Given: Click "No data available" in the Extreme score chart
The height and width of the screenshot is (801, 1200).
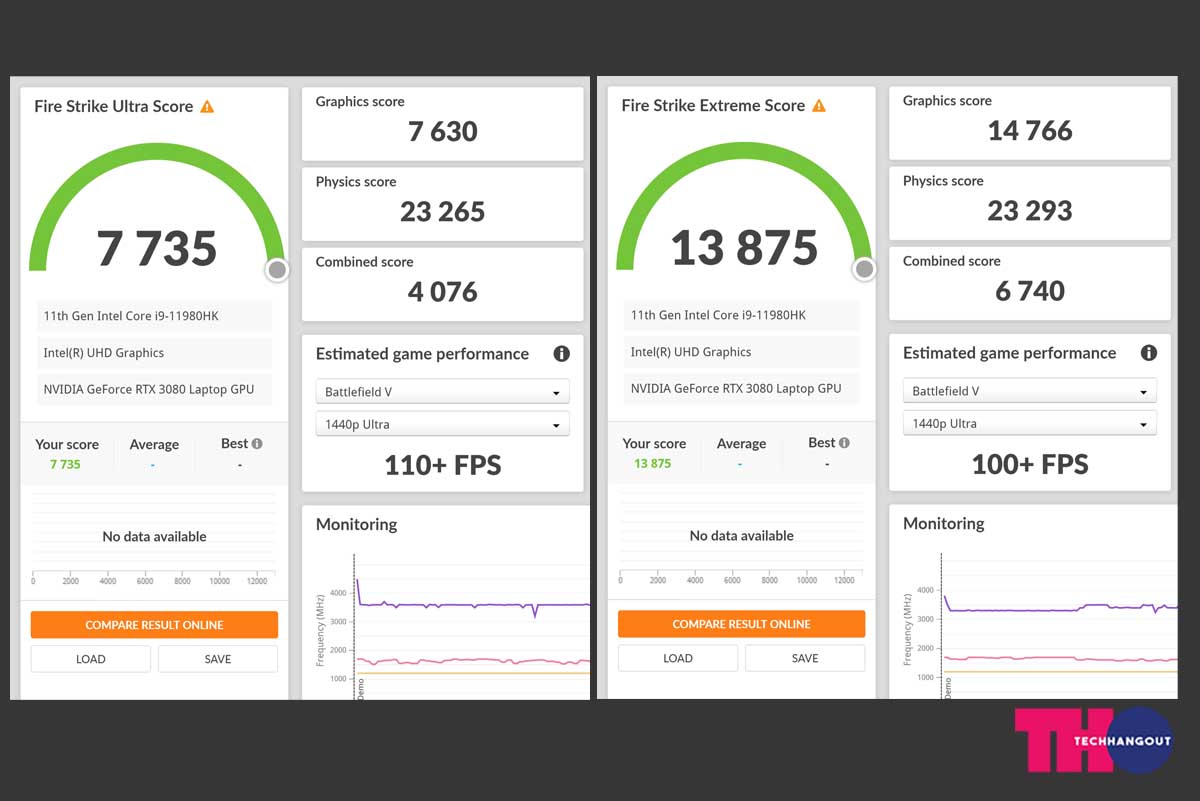Looking at the screenshot, I should coord(741,536).
